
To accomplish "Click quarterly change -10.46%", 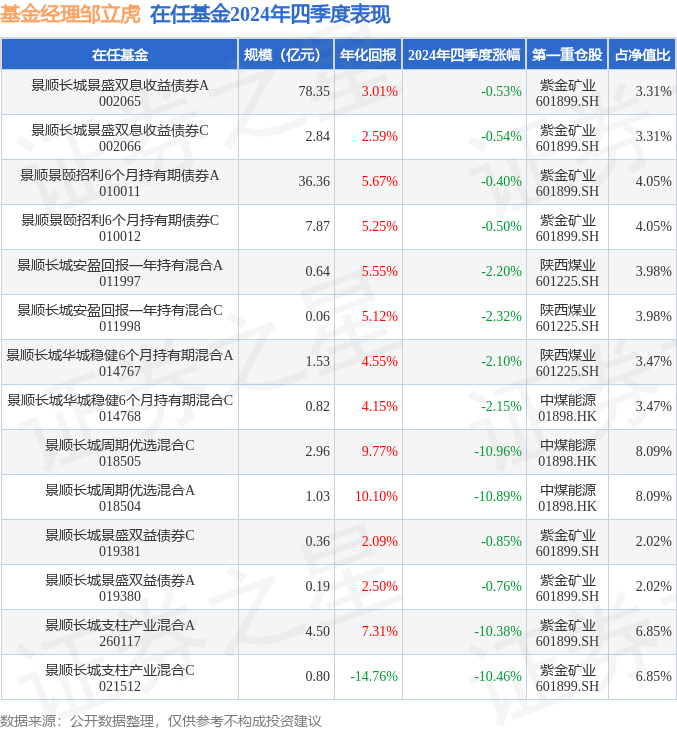I will (498, 676).
